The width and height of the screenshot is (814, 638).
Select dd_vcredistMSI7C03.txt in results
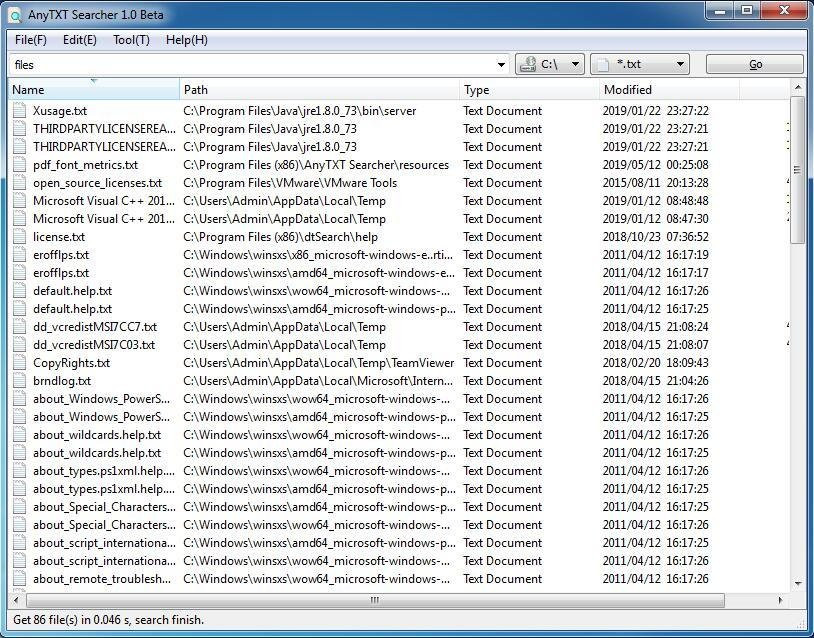[94, 345]
